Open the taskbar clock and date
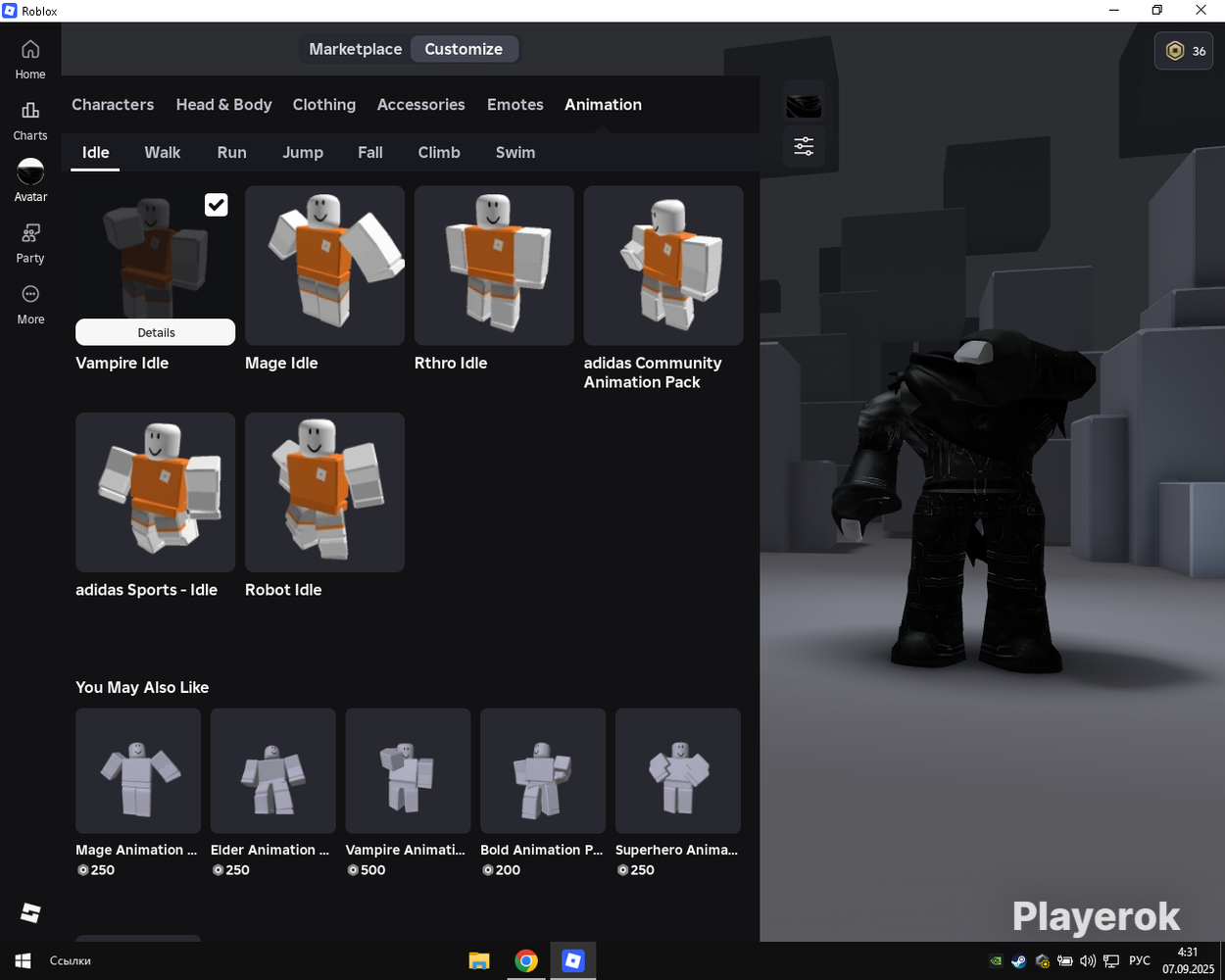Image resolution: width=1225 pixels, height=980 pixels. click(x=1188, y=961)
